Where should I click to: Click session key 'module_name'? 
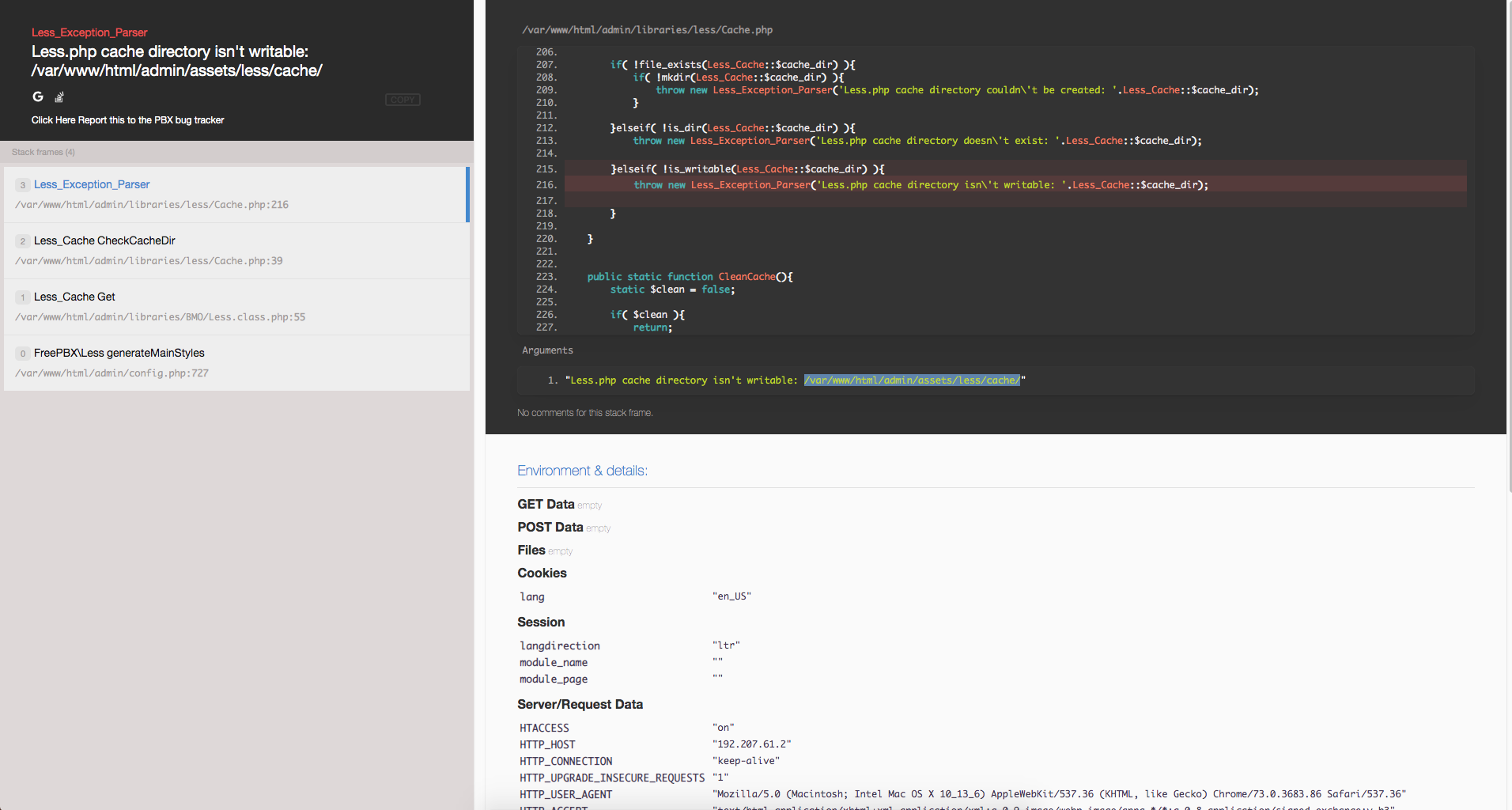[554, 662]
